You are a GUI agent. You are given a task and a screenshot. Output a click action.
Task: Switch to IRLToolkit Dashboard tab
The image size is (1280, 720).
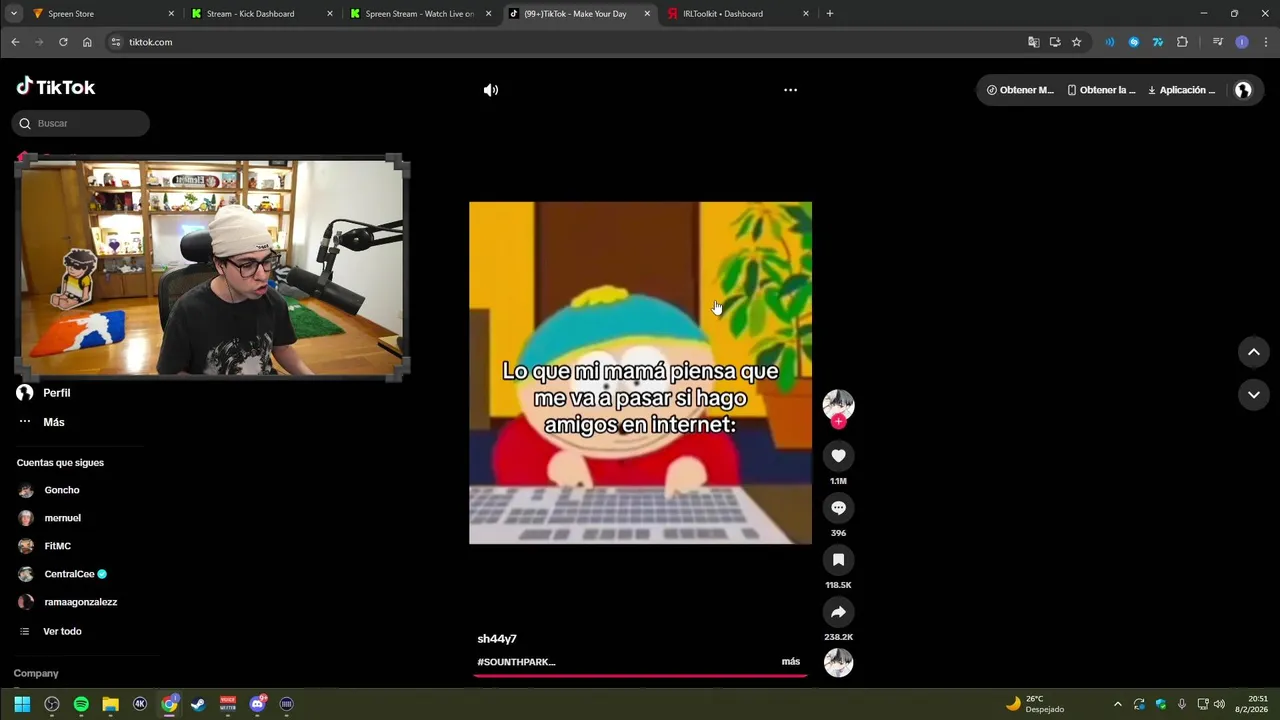(738, 14)
